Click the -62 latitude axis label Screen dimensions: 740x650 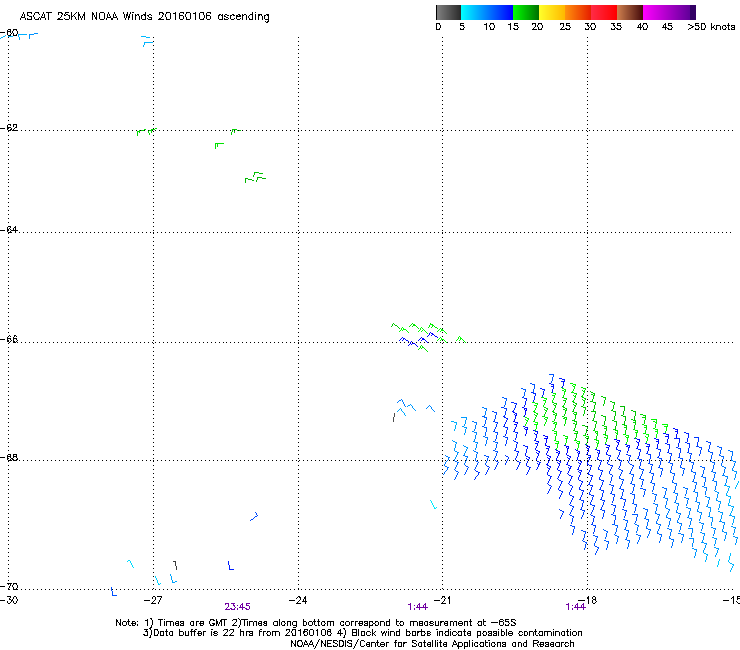pos(9,128)
